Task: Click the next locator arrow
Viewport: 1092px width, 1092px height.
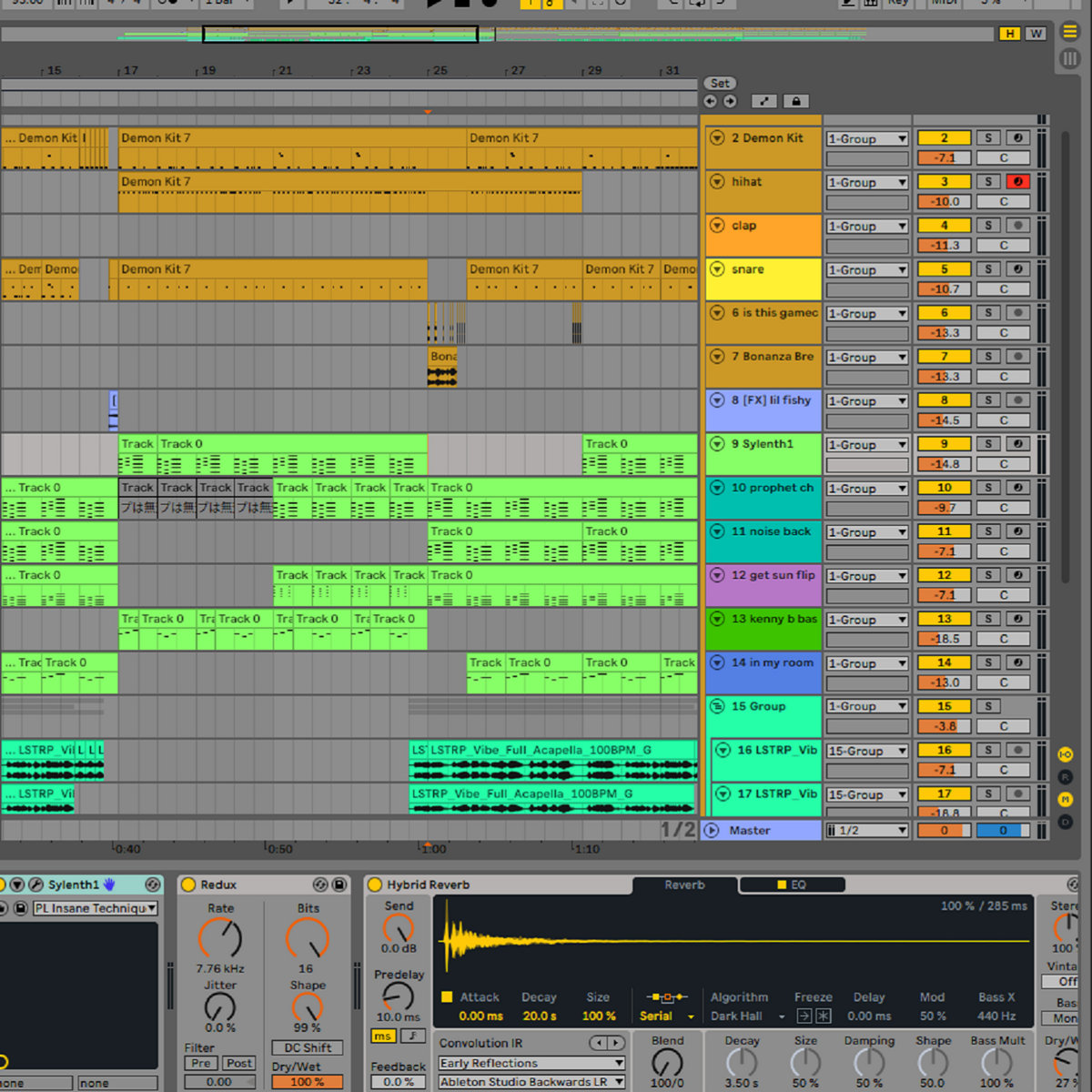Action: click(x=730, y=102)
